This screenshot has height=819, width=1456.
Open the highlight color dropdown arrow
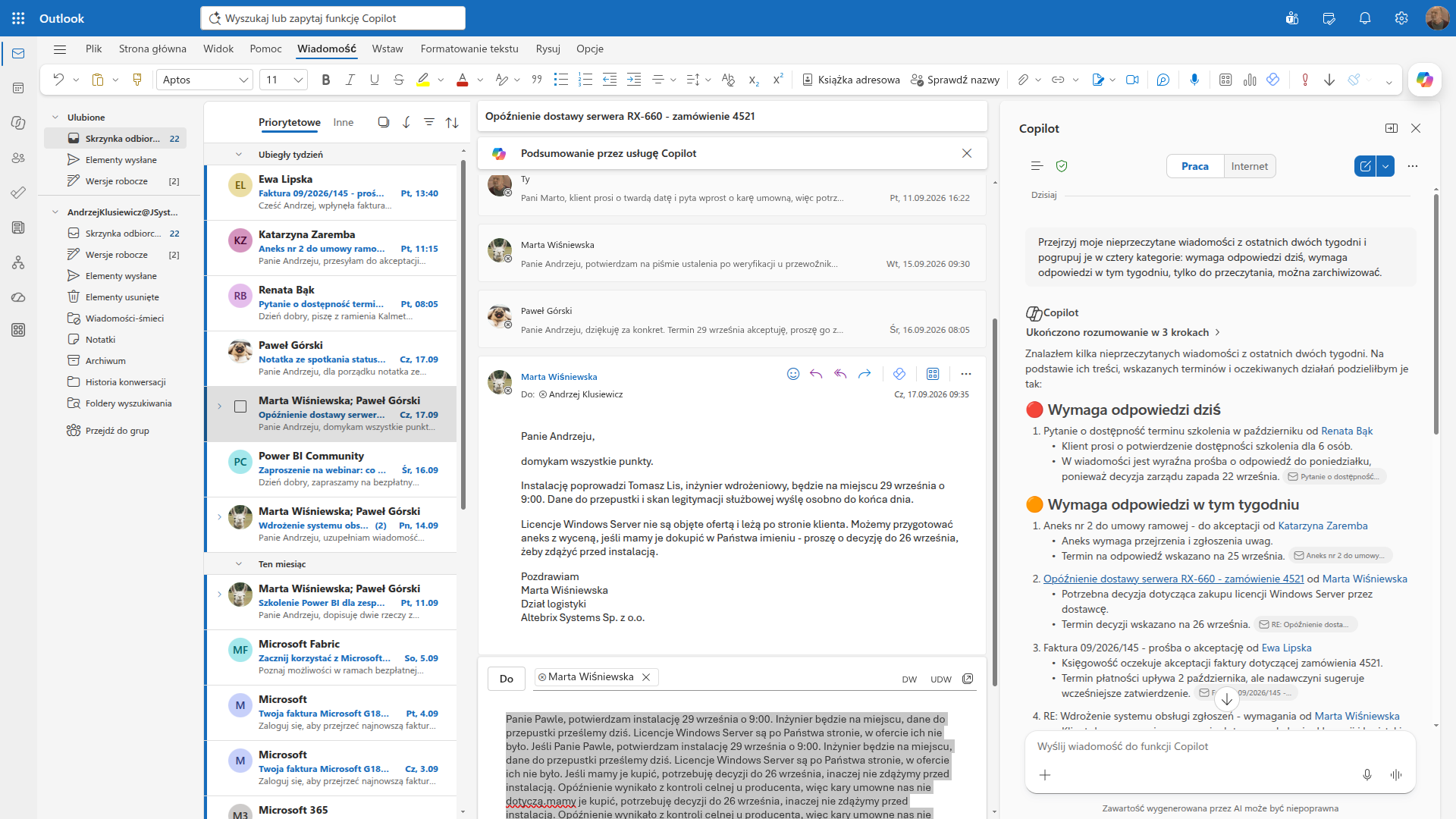point(441,80)
